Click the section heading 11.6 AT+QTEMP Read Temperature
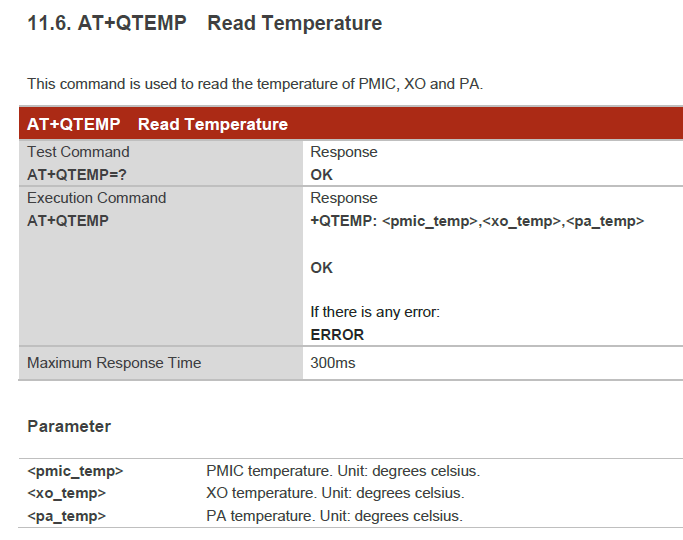The image size is (683, 540). (204, 23)
